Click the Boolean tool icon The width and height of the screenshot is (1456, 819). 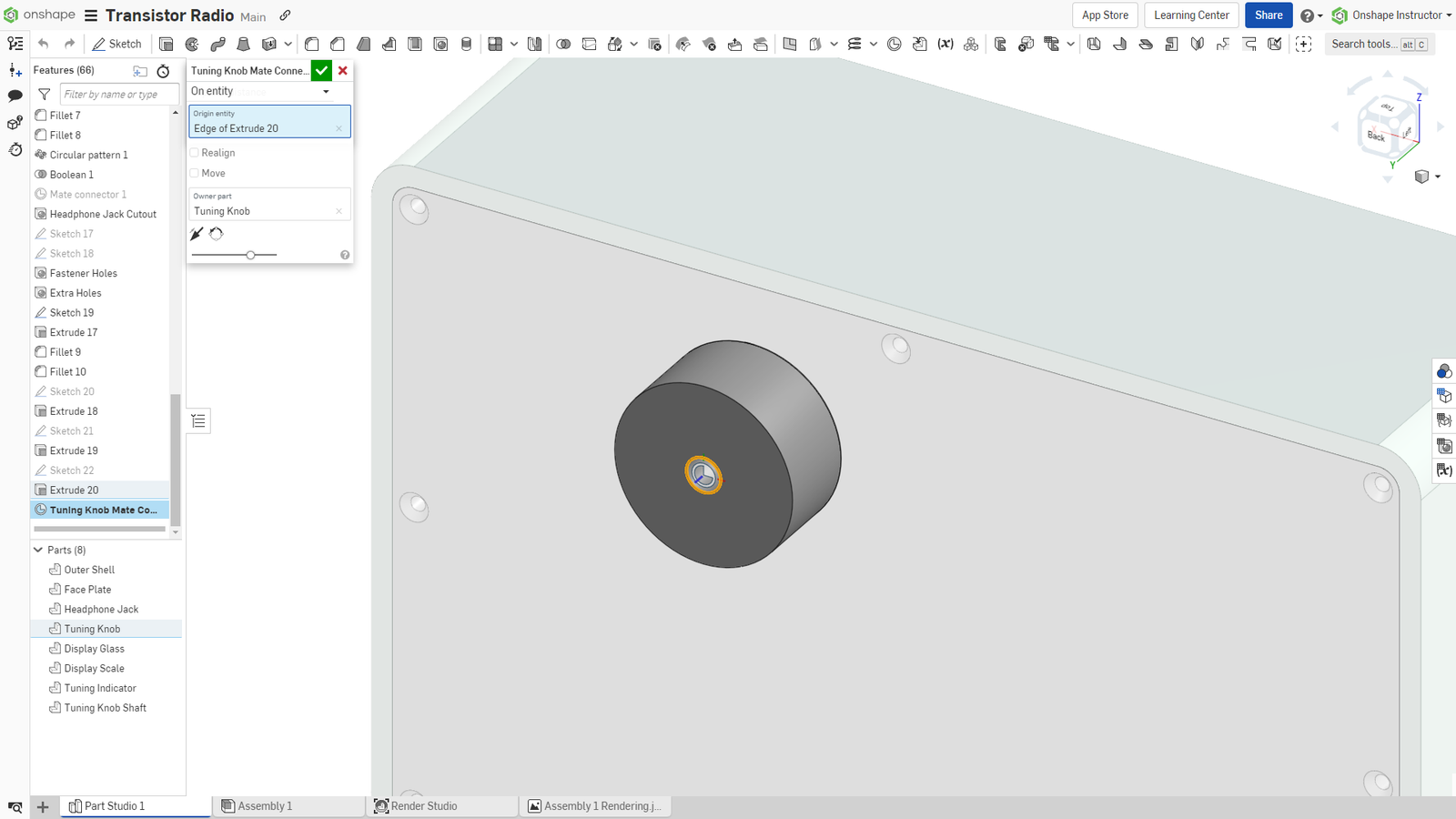coord(563,44)
